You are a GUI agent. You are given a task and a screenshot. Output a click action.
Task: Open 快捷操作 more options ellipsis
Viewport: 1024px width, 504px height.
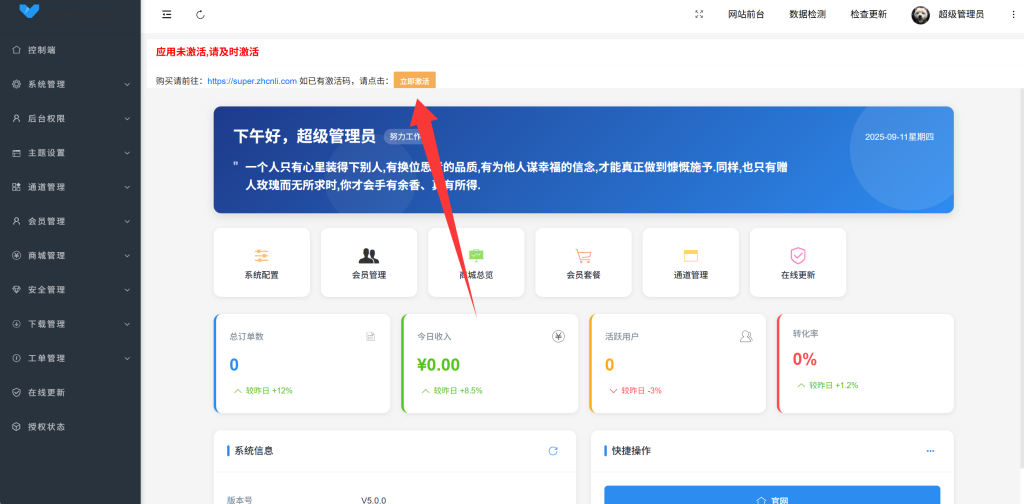930,451
